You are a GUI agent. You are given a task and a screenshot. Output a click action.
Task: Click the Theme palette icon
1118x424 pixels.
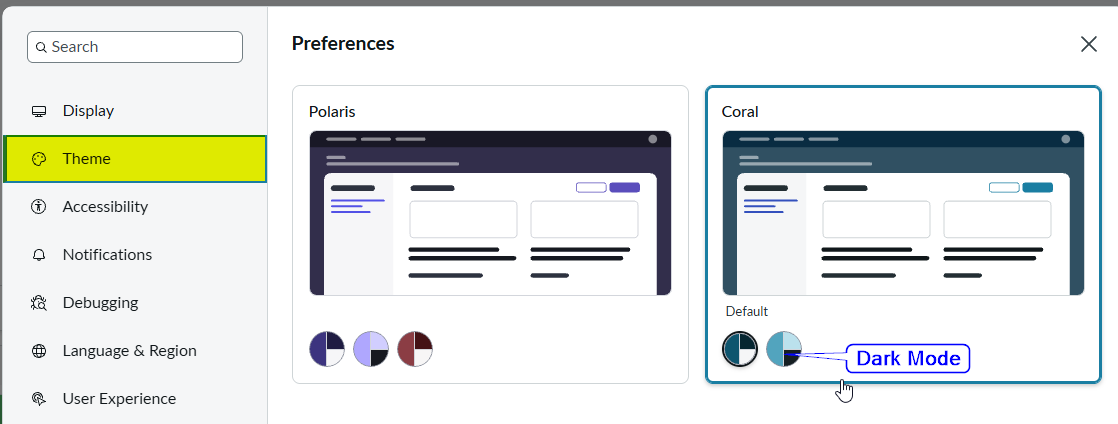(39, 159)
